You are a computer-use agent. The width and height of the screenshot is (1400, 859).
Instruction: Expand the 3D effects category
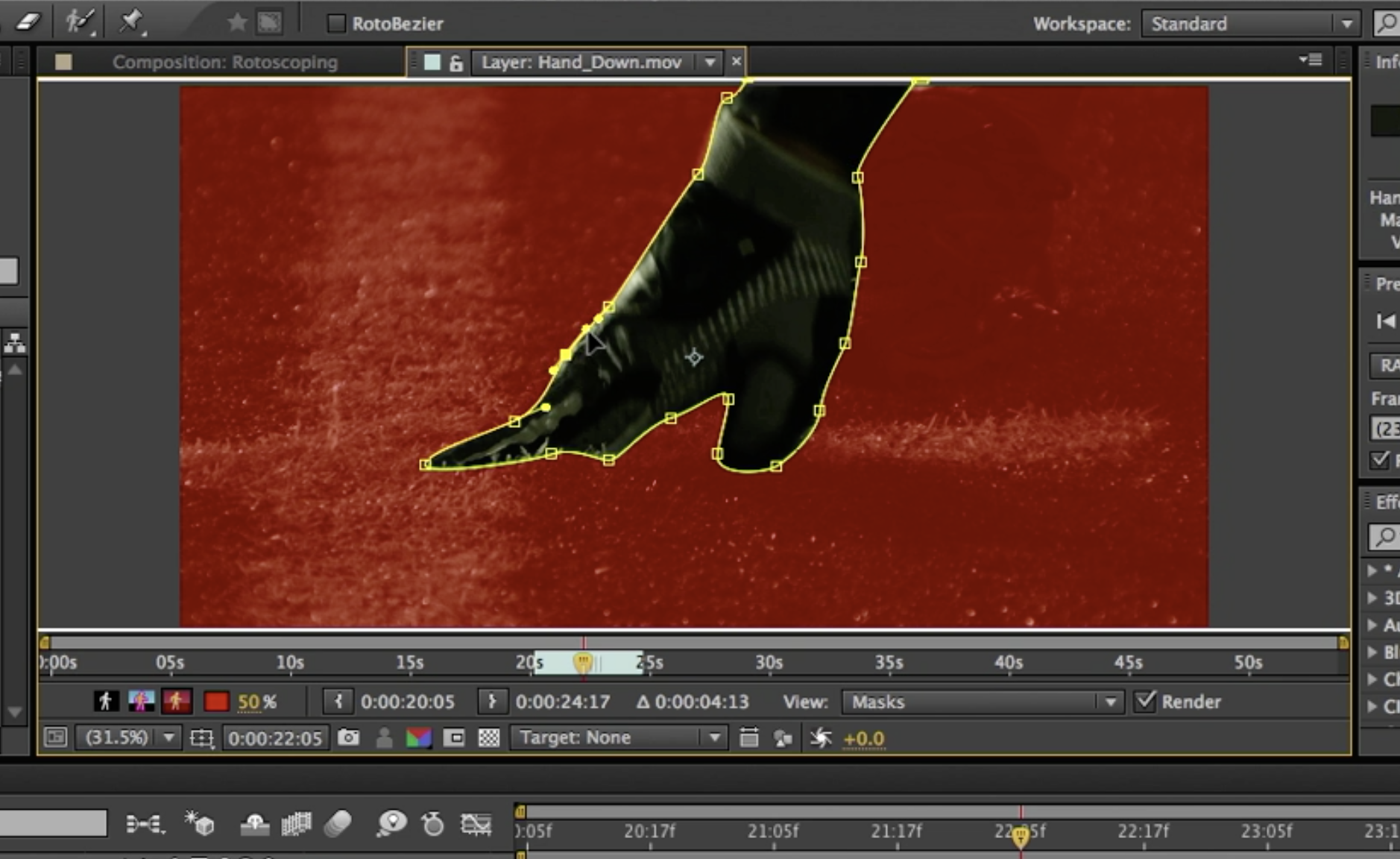point(1372,597)
